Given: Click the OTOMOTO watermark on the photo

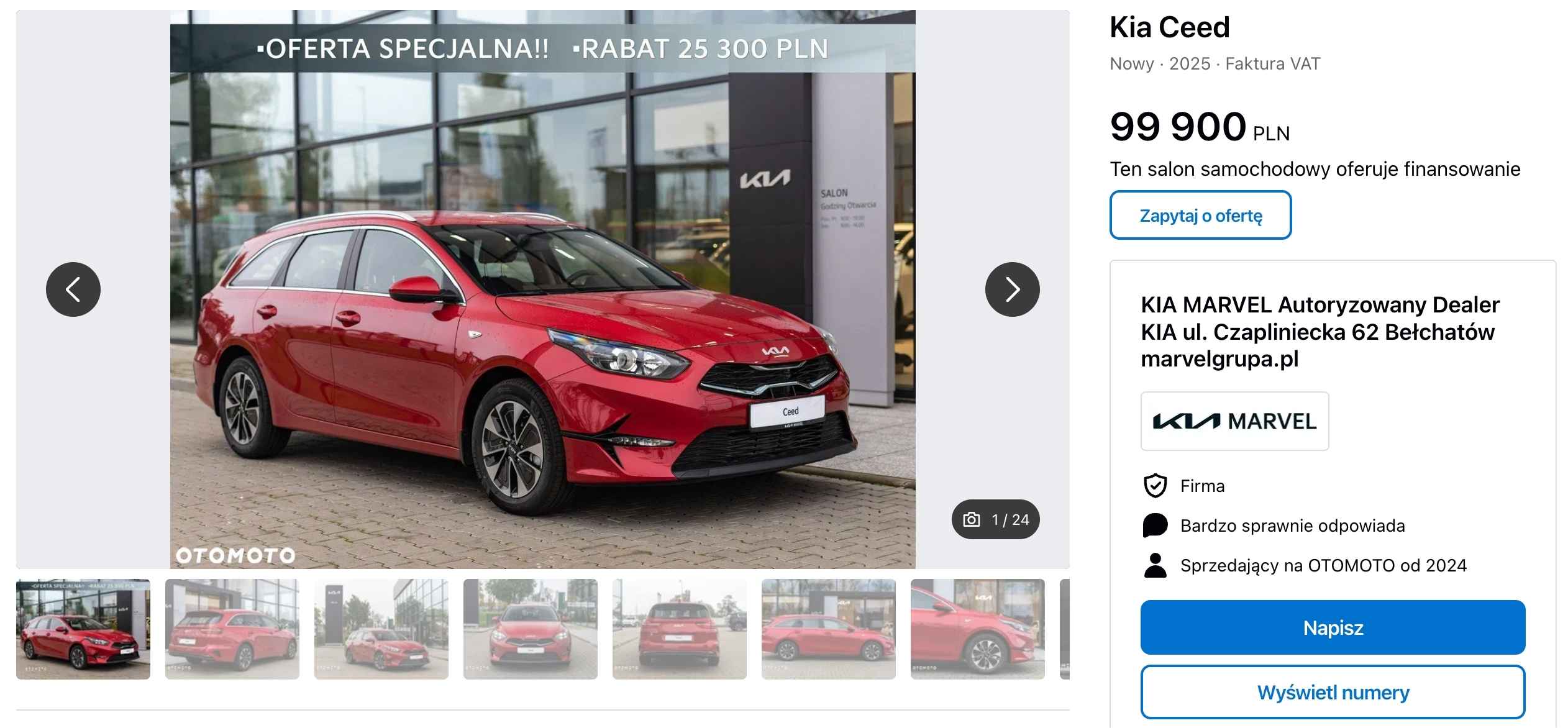Looking at the screenshot, I should pyautogui.click(x=235, y=555).
